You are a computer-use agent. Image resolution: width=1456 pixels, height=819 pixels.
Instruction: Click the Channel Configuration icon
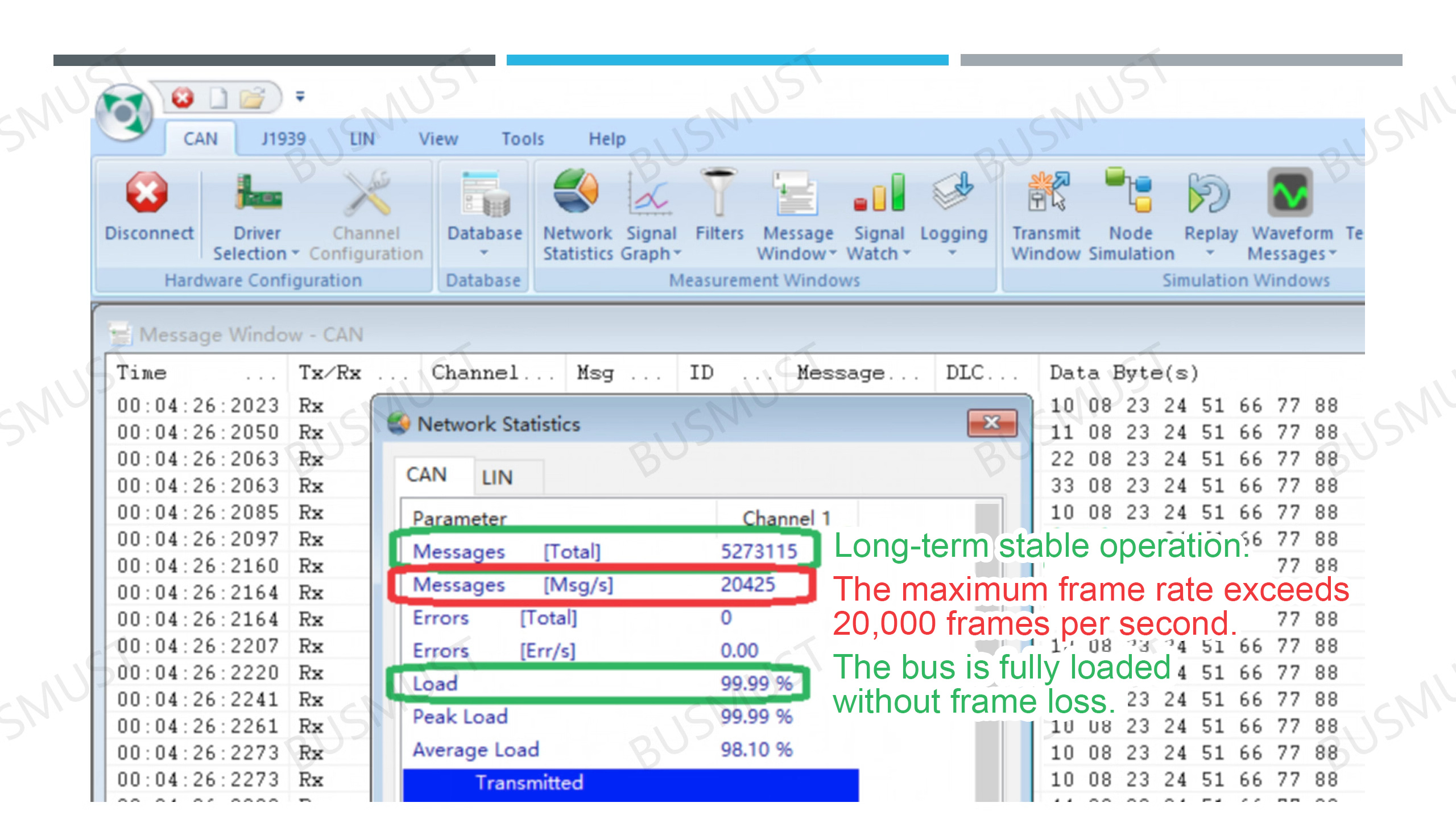pyautogui.click(x=366, y=193)
